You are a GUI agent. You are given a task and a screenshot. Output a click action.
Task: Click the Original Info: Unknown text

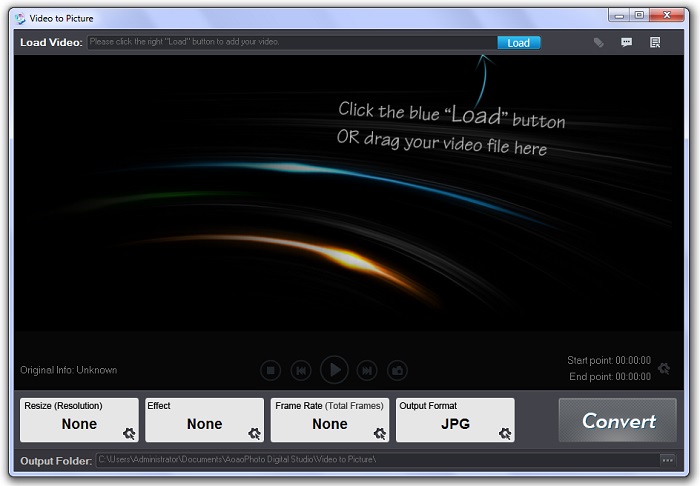(69, 370)
